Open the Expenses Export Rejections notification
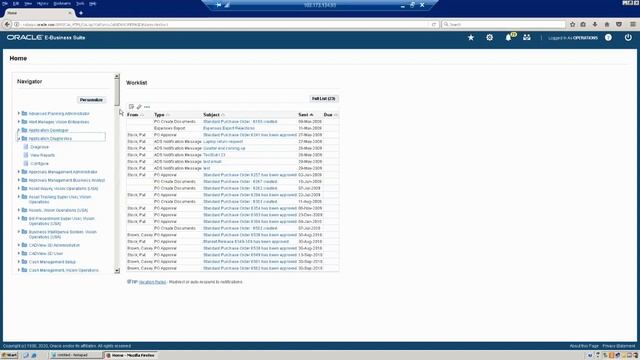640x360 pixels. pyautogui.click(x=229, y=128)
